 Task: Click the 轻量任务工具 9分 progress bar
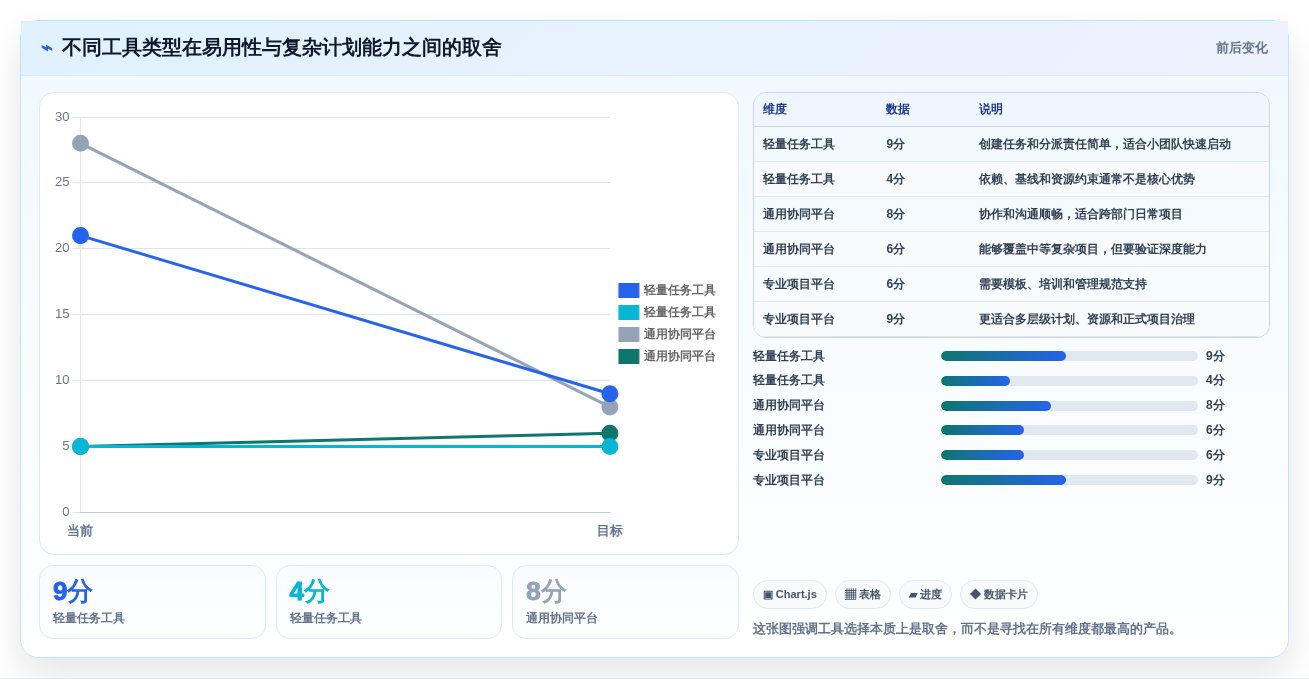point(1069,356)
